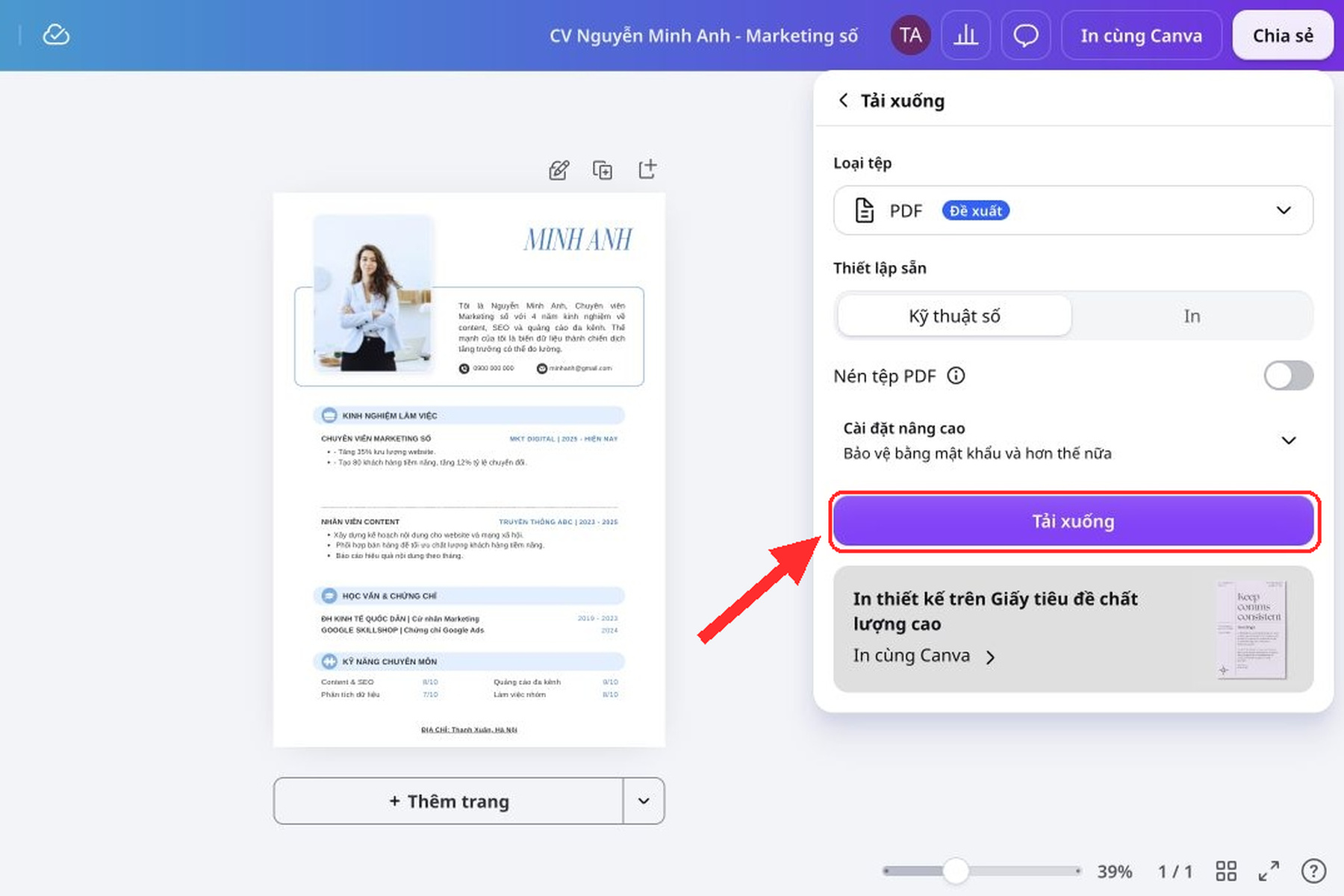This screenshot has width=1344, height=896.
Task: Open the analytics bar chart icon
Action: click(965, 35)
